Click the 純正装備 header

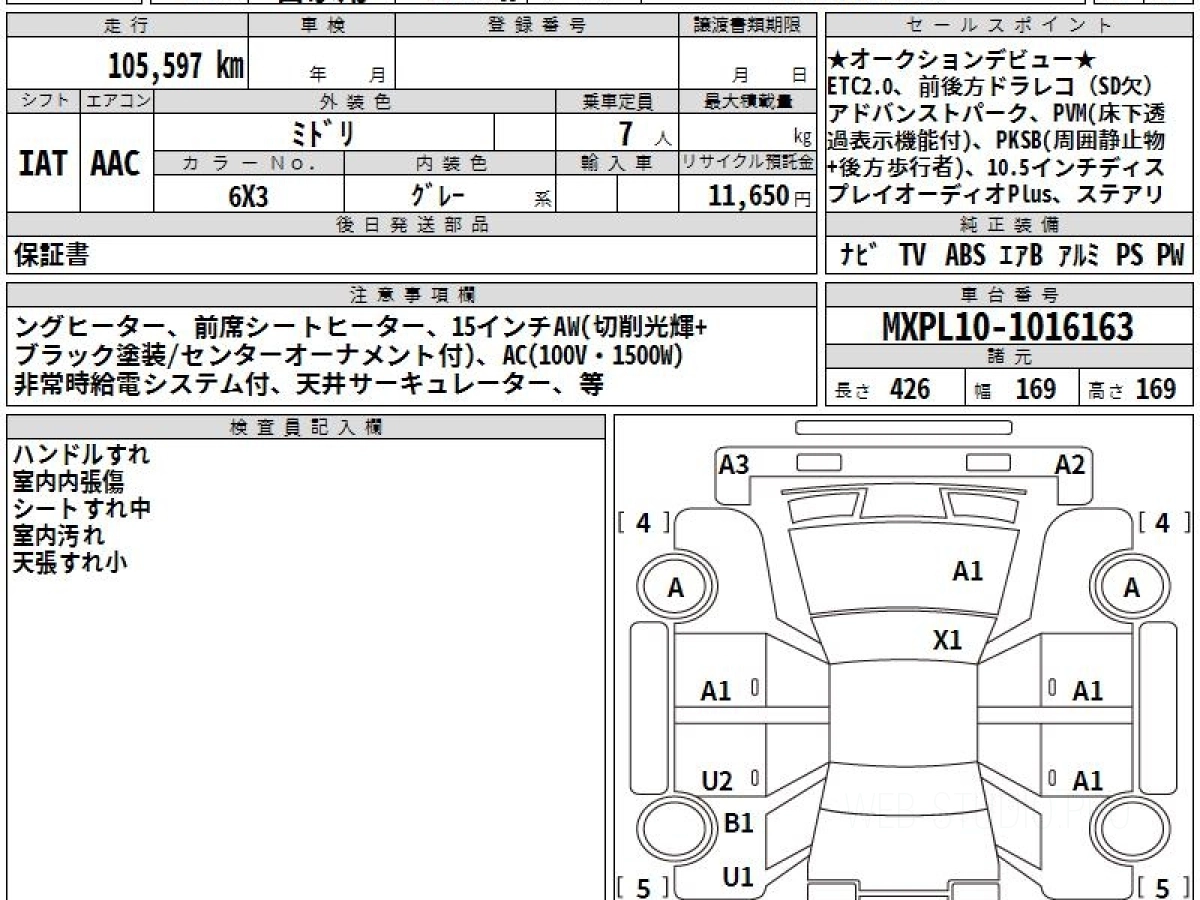[1009, 225]
